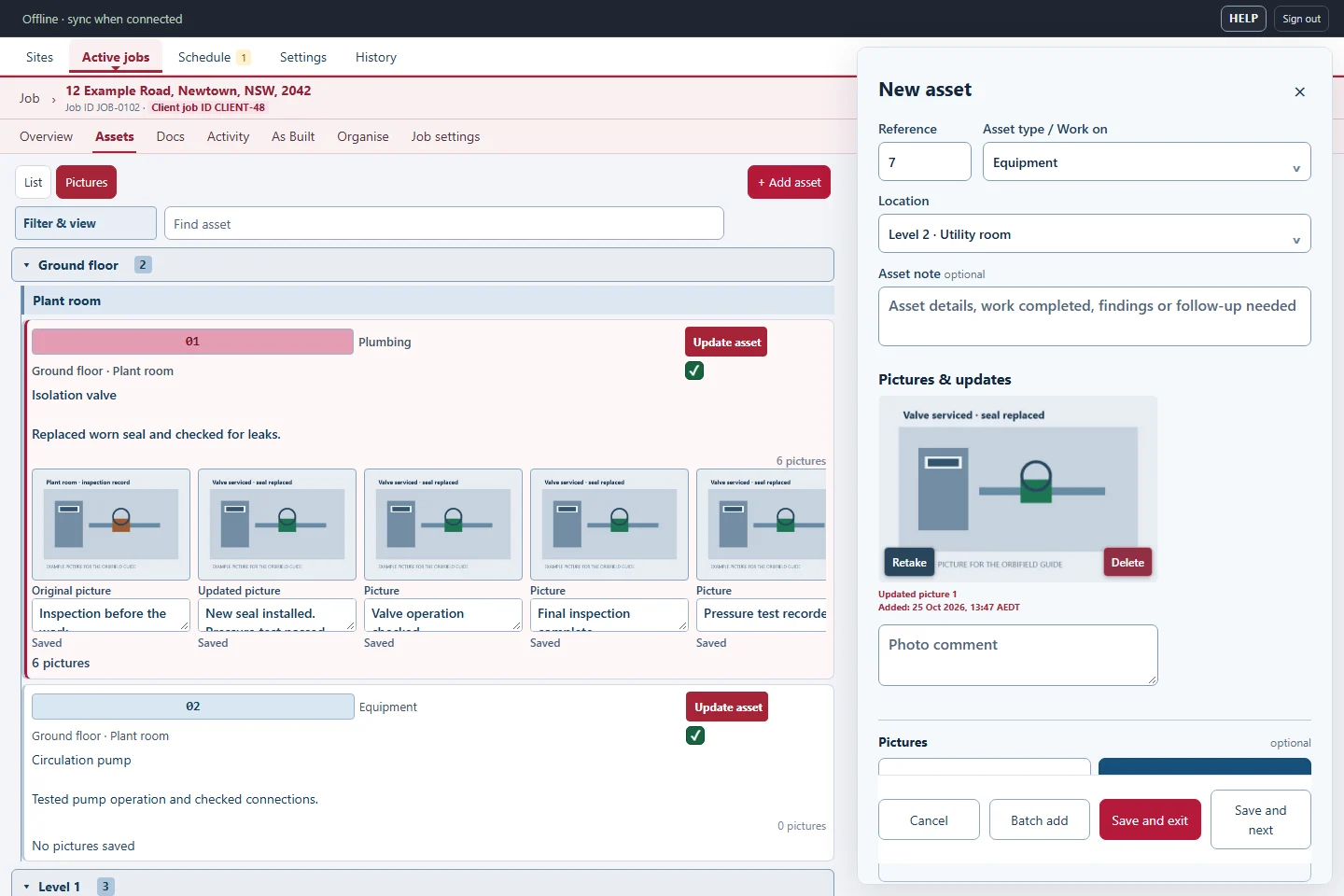Retake the valve serviced picture
The image size is (1344, 896).
pyautogui.click(x=909, y=562)
